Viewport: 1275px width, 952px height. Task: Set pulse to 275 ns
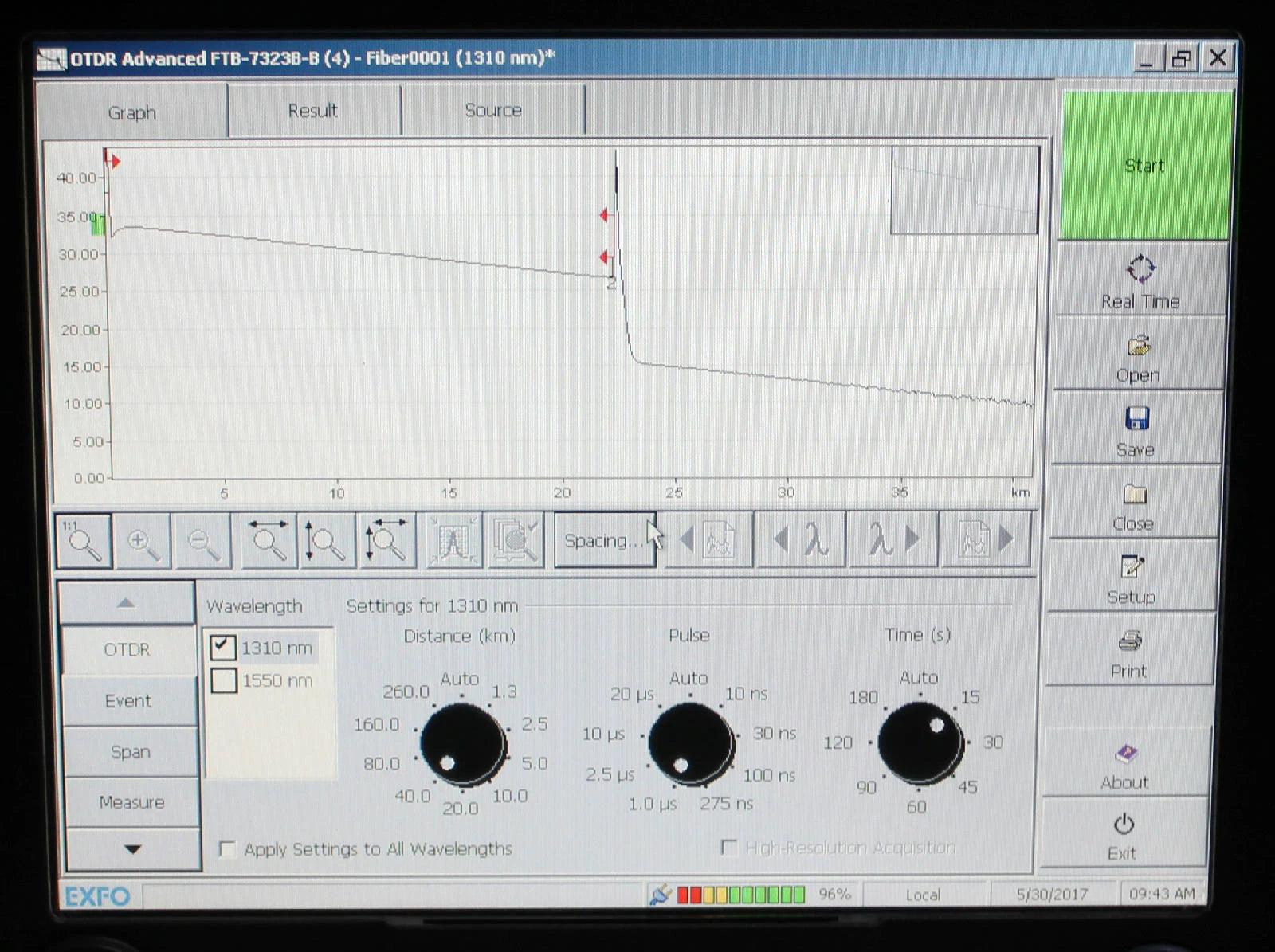[x=726, y=804]
